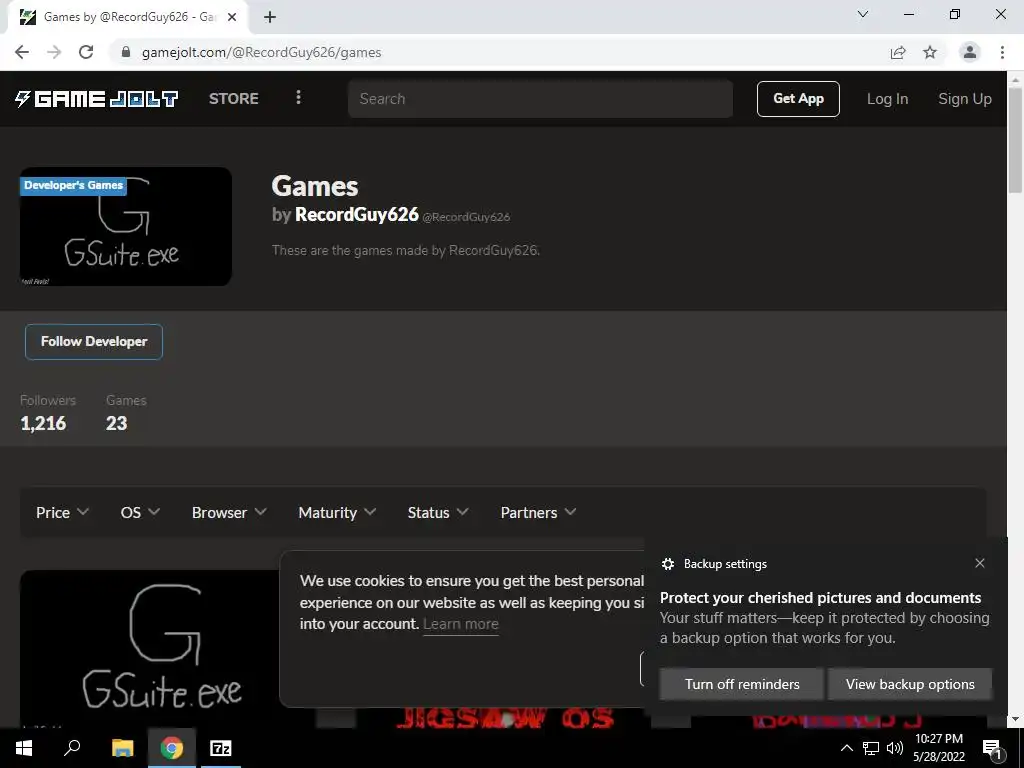Open the @RecordGuy626 handle link

(x=466, y=217)
